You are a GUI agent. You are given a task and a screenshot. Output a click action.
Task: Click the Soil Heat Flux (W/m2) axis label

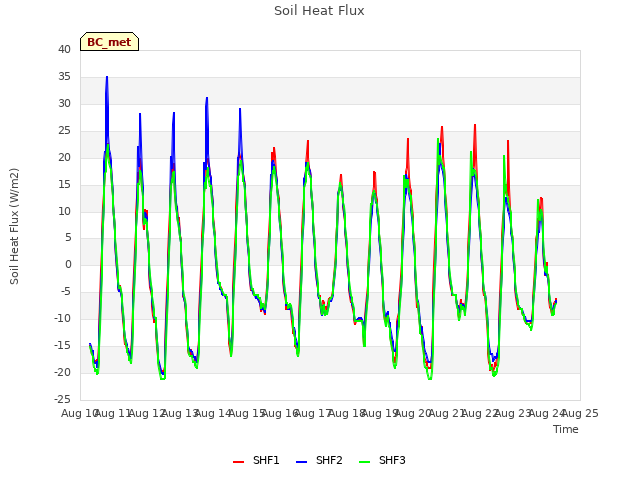(14, 226)
